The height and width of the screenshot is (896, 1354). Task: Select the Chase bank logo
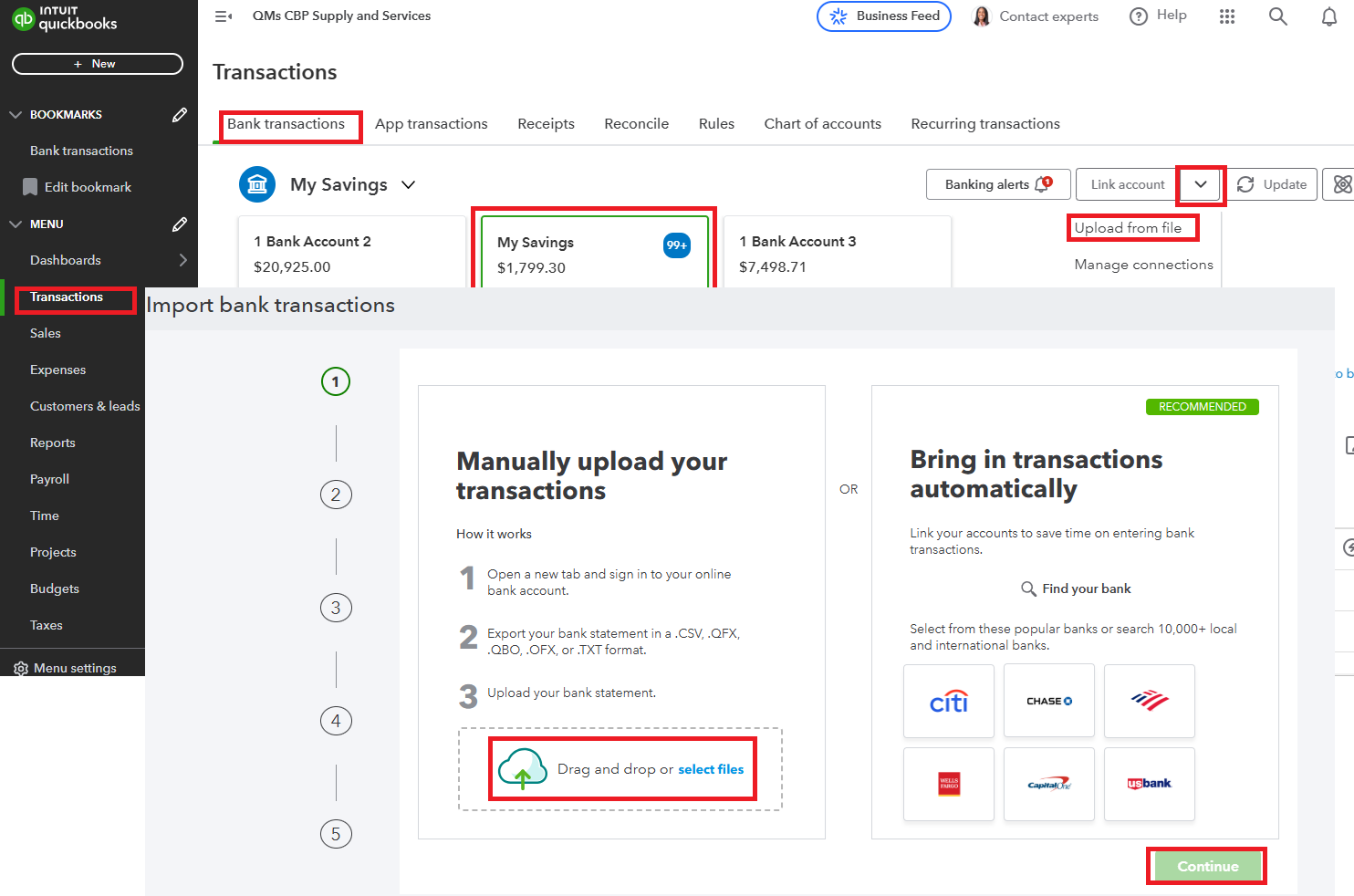tap(1048, 701)
